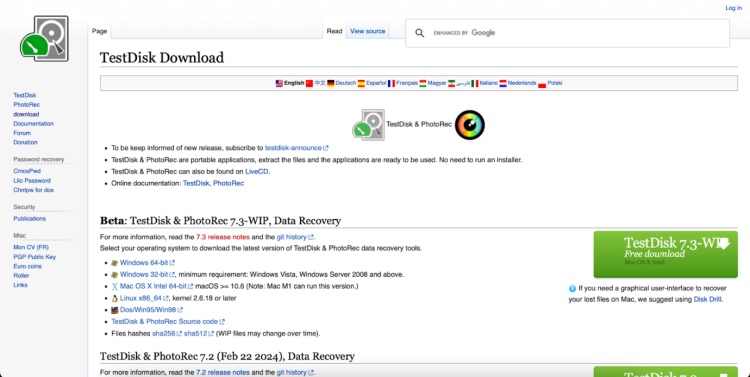750x377 pixels.
Task: Click the US flag next to English
Action: pyautogui.click(x=279, y=83)
